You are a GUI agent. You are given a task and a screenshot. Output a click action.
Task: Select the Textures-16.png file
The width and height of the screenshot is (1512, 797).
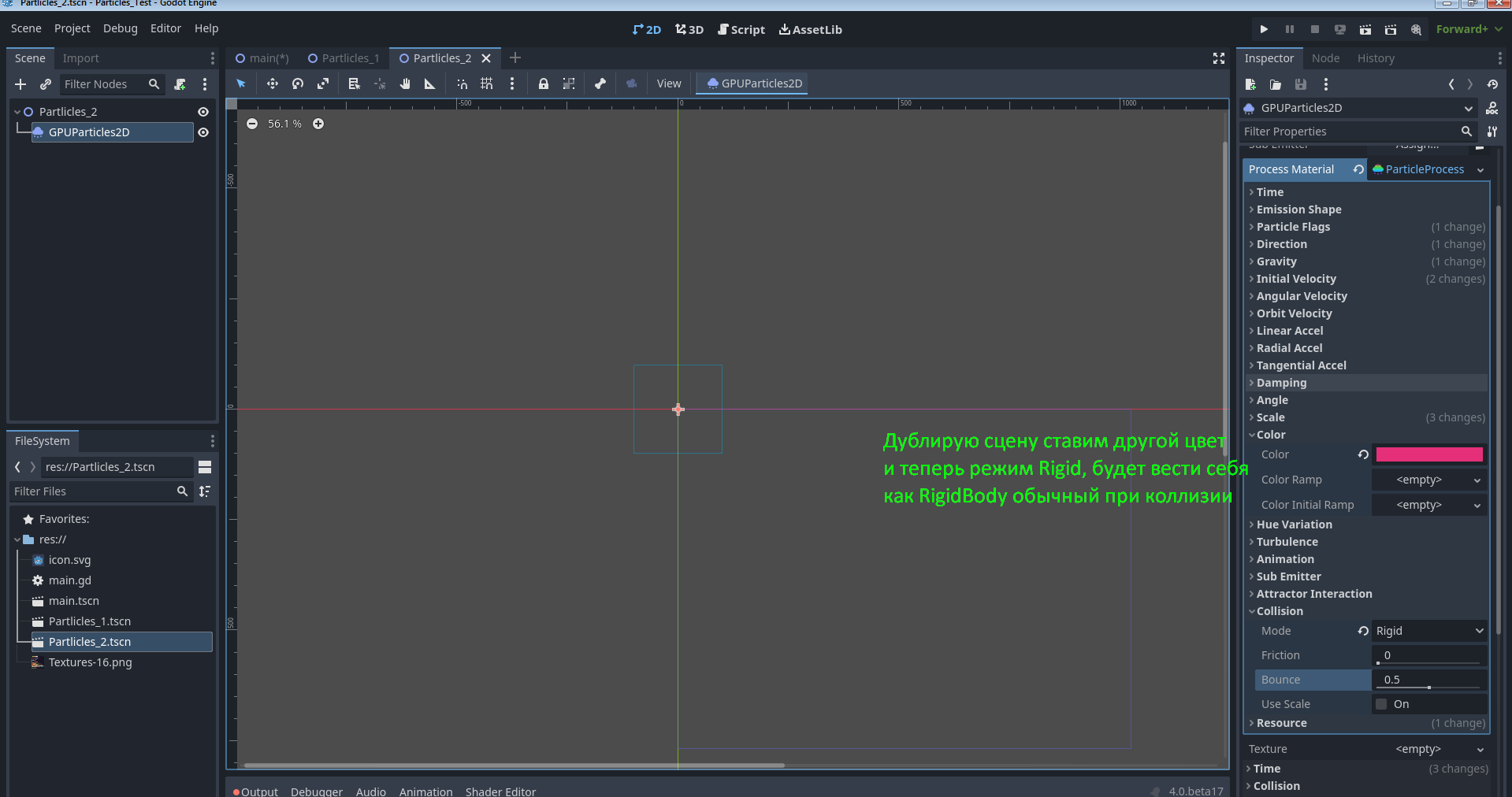(x=90, y=662)
